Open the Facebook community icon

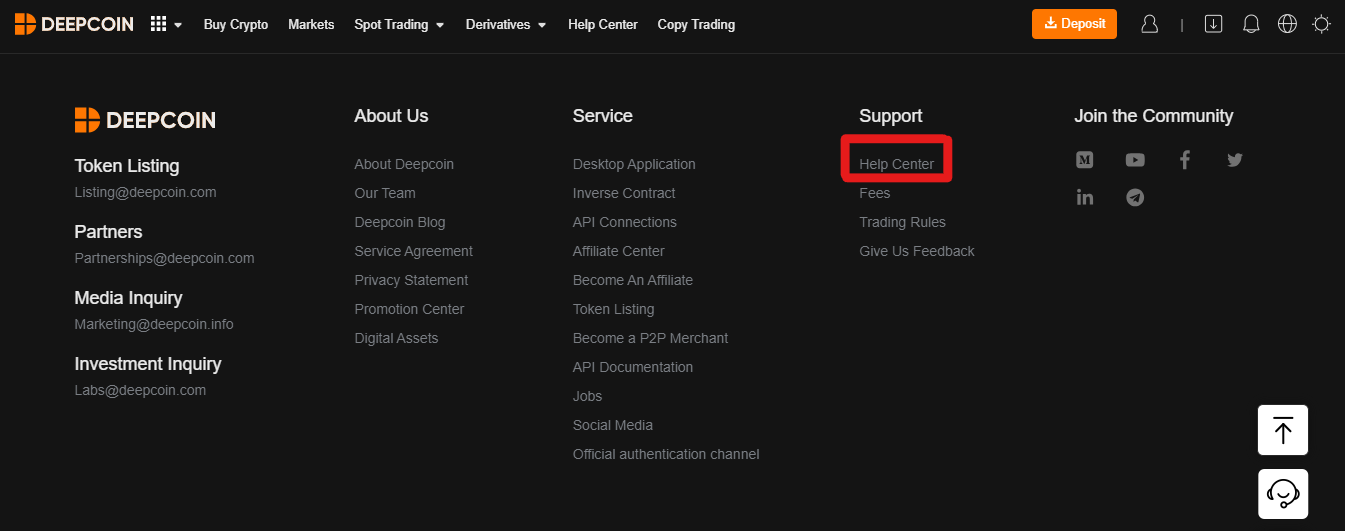coord(1184,160)
